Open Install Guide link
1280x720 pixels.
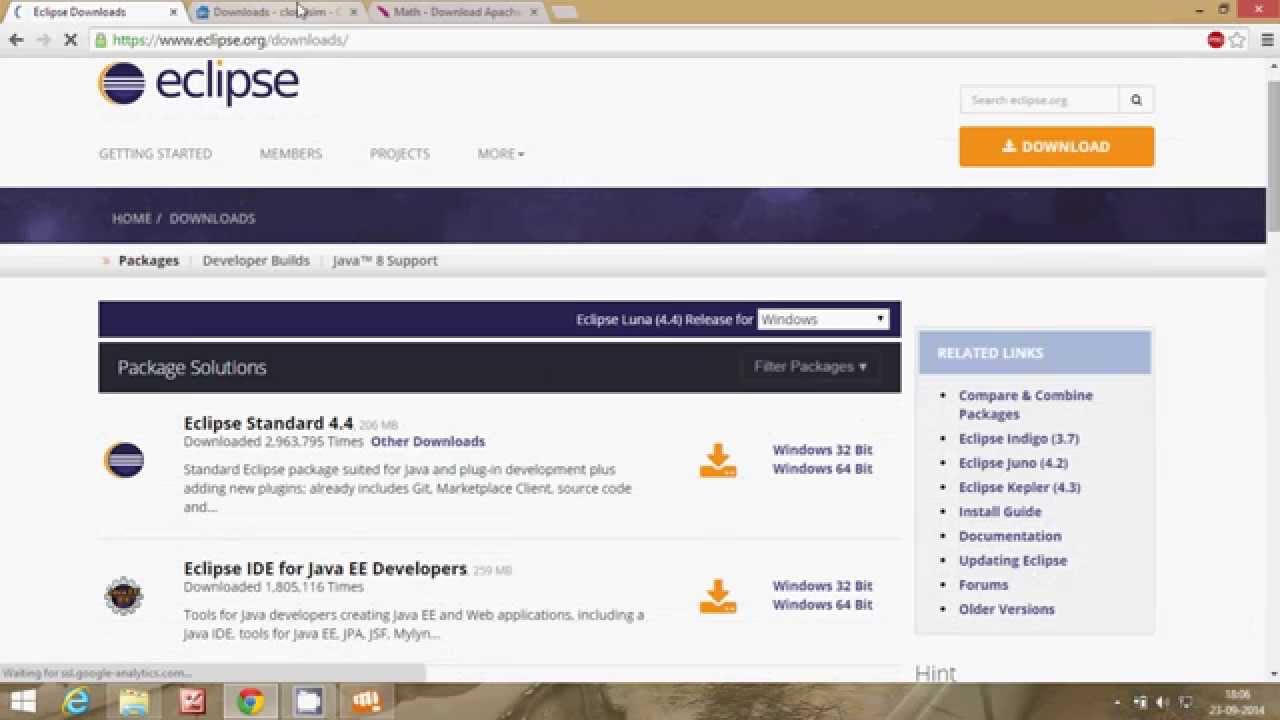coord(1000,512)
